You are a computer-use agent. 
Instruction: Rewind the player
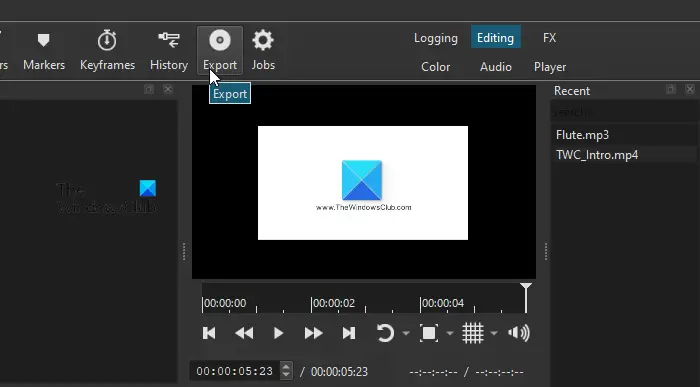pos(244,333)
